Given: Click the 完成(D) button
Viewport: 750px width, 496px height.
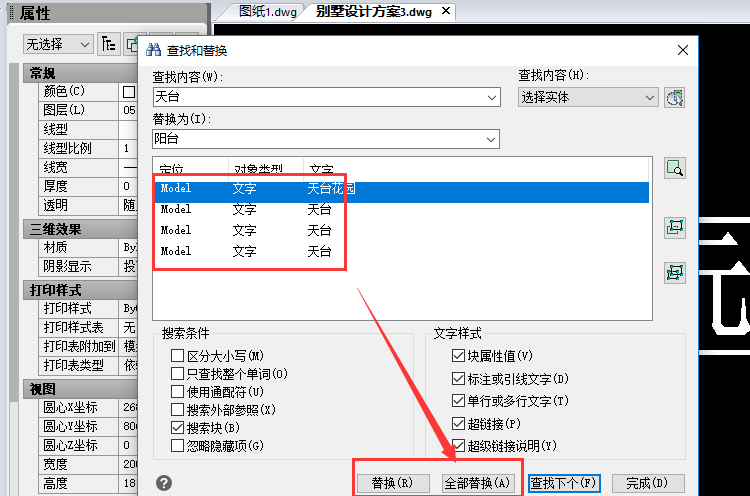Looking at the screenshot, I should tap(648, 483).
